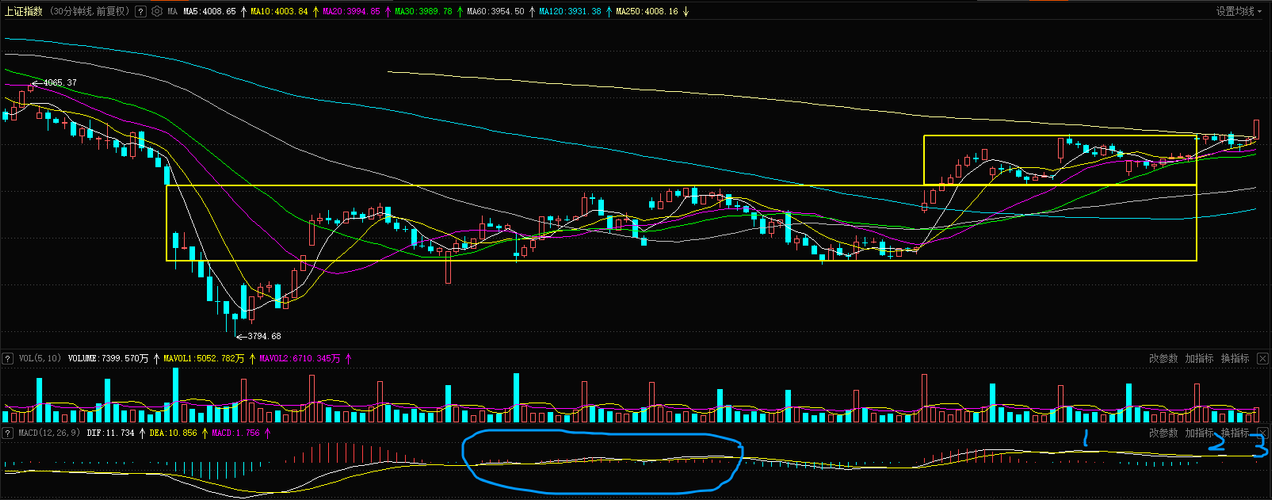Click the 30分钟线,前复权 period label
Screen dimensions: 1272x500
coord(89,12)
